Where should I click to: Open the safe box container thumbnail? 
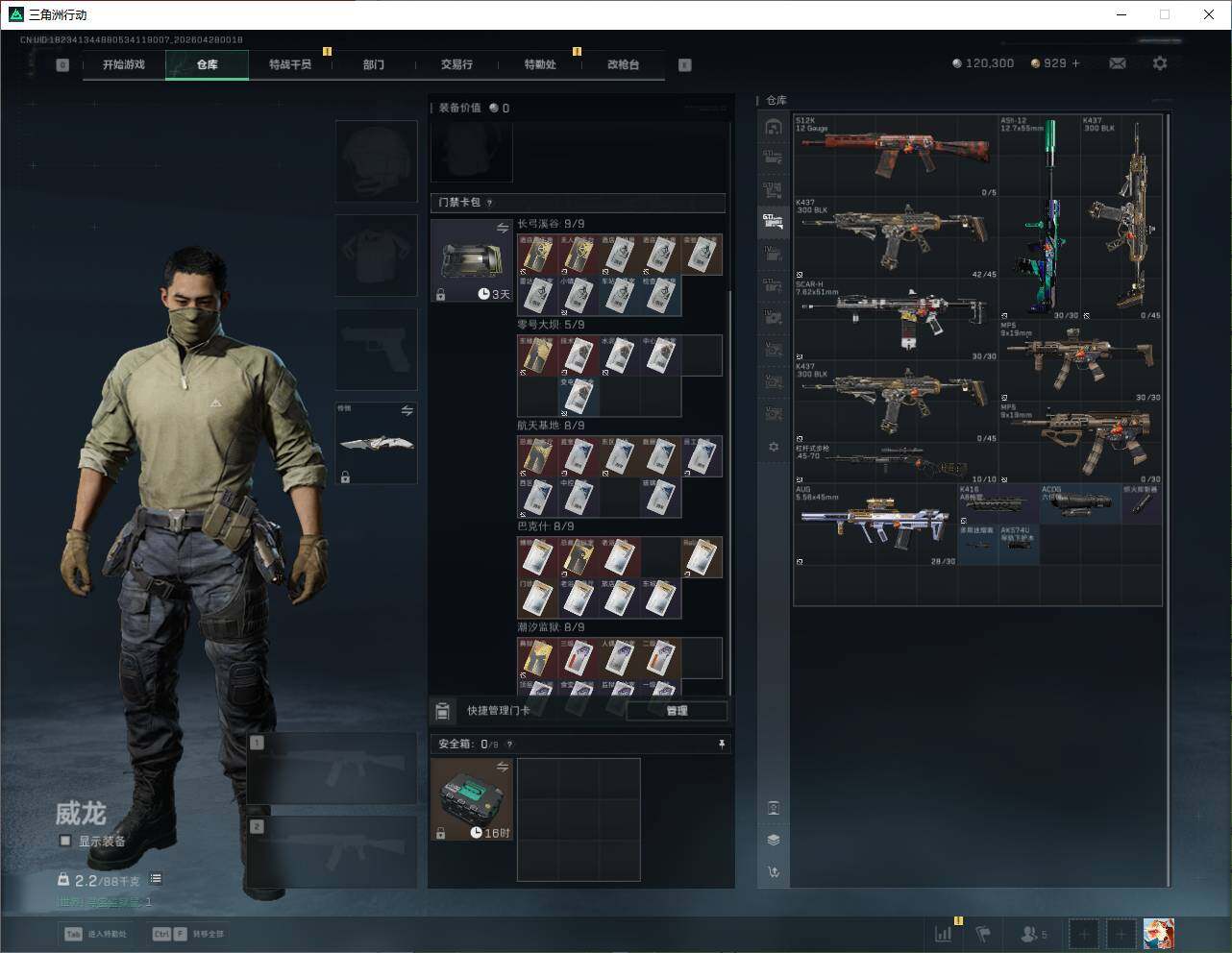coord(471,799)
